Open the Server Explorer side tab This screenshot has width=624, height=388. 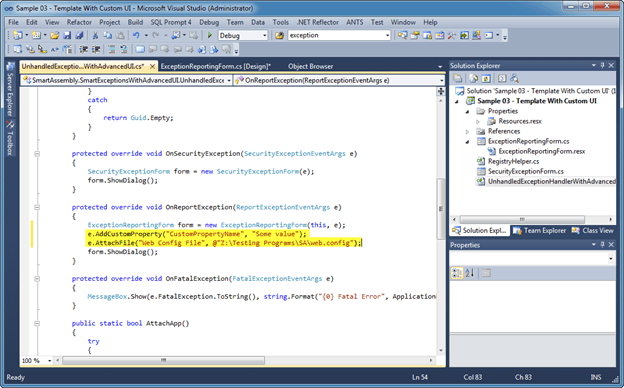[x=10, y=90]
